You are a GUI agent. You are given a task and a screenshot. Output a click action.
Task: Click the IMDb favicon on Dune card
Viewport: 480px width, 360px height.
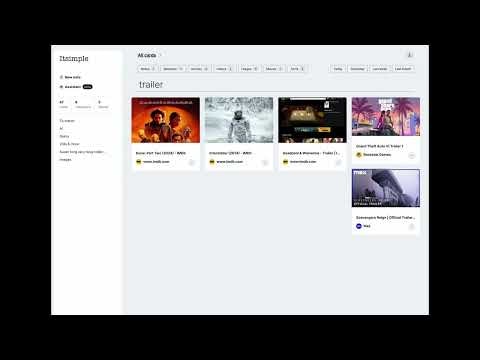pos(139,162)
